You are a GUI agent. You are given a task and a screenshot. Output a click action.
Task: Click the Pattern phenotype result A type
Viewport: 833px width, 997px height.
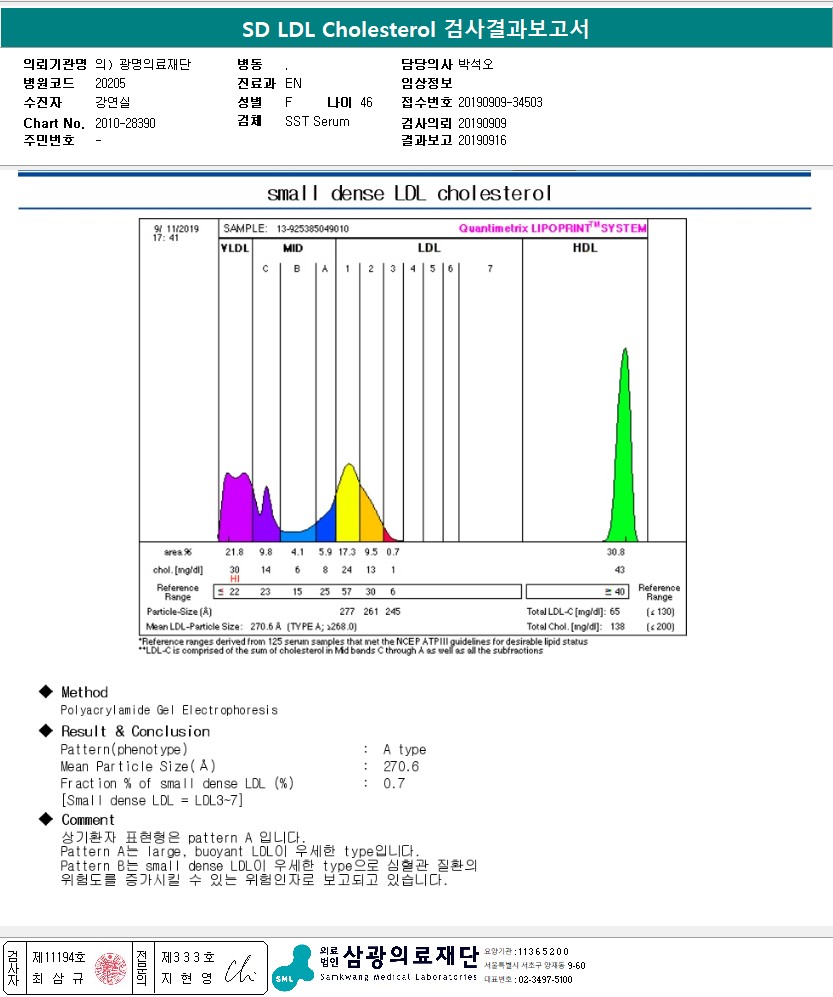(404, 749)
